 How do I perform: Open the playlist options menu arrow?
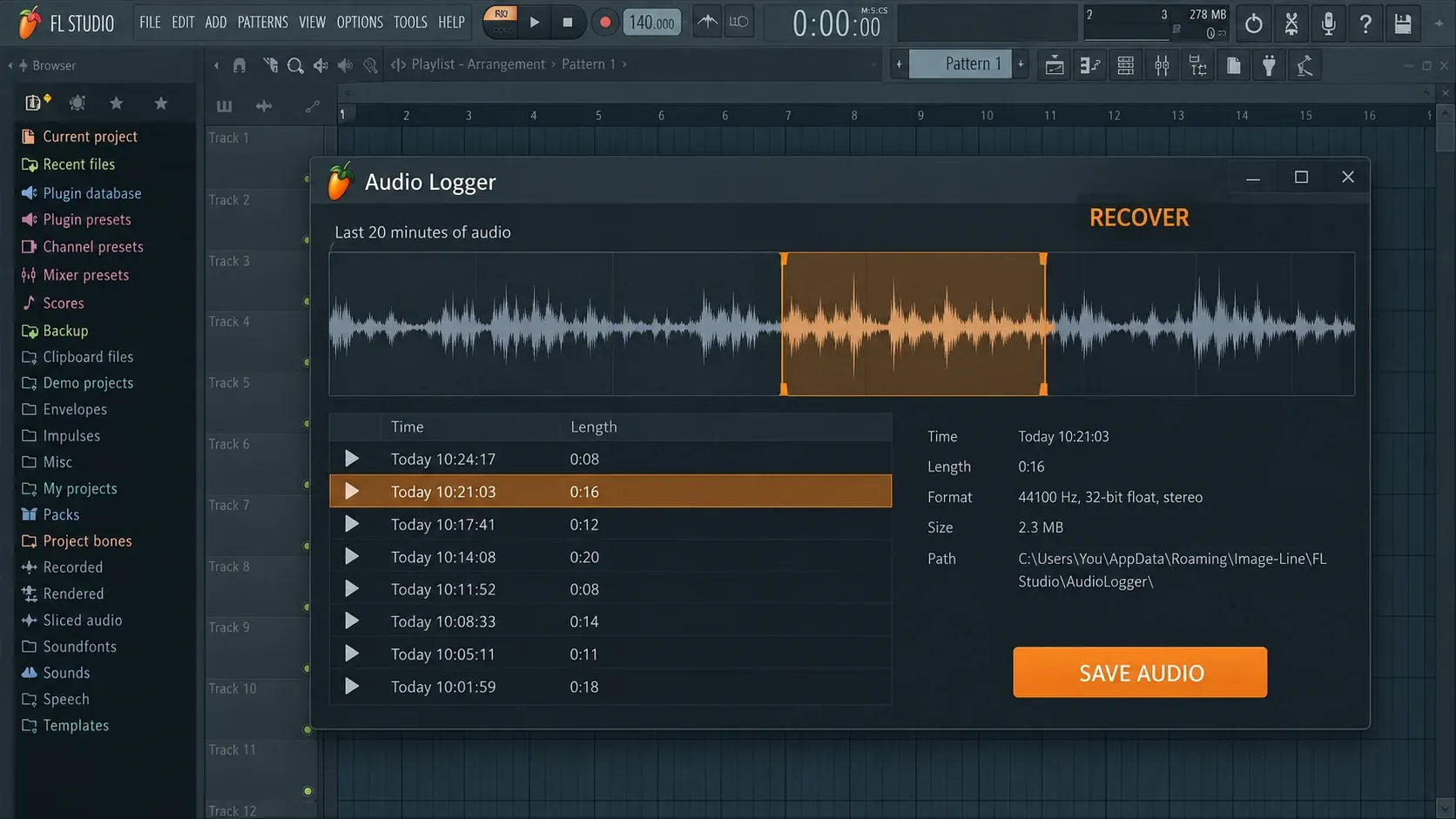point(217,65)
